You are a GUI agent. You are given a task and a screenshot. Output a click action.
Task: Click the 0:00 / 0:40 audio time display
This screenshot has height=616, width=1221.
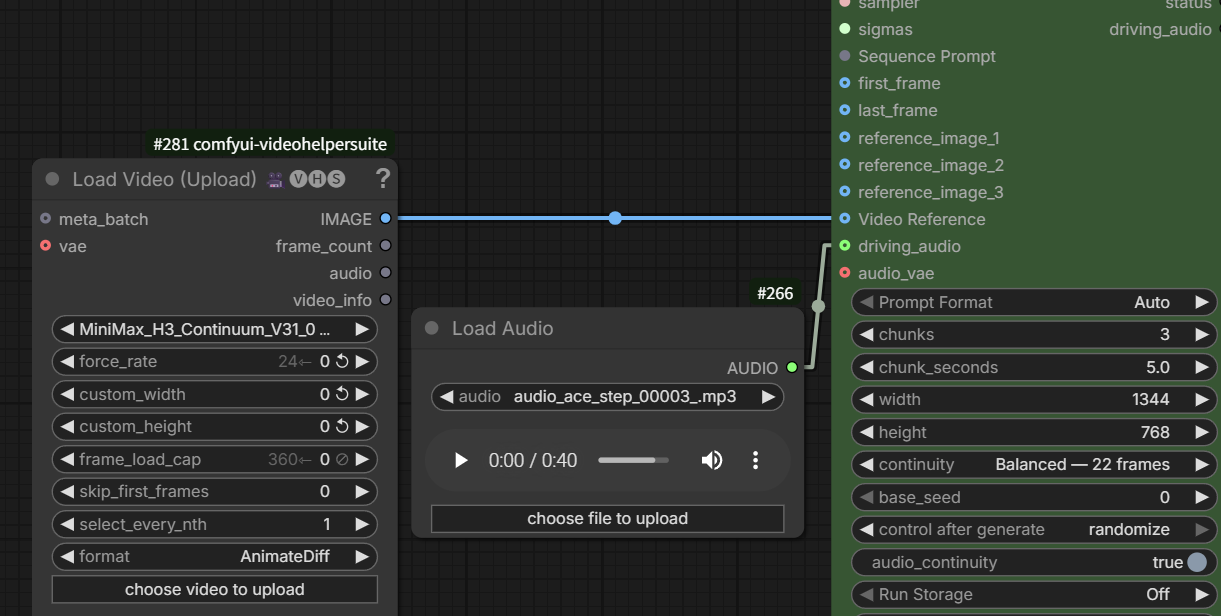coord(533,460)
